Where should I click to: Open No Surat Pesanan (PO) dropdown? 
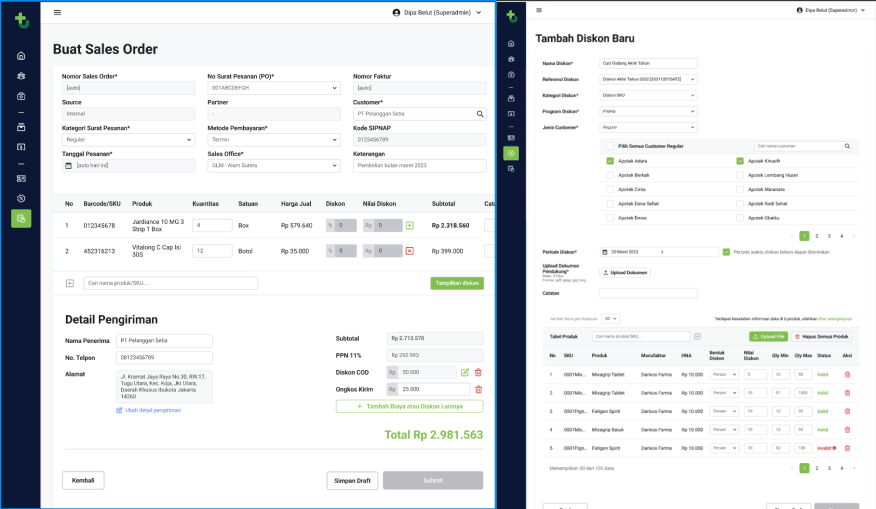coord(274,88)
